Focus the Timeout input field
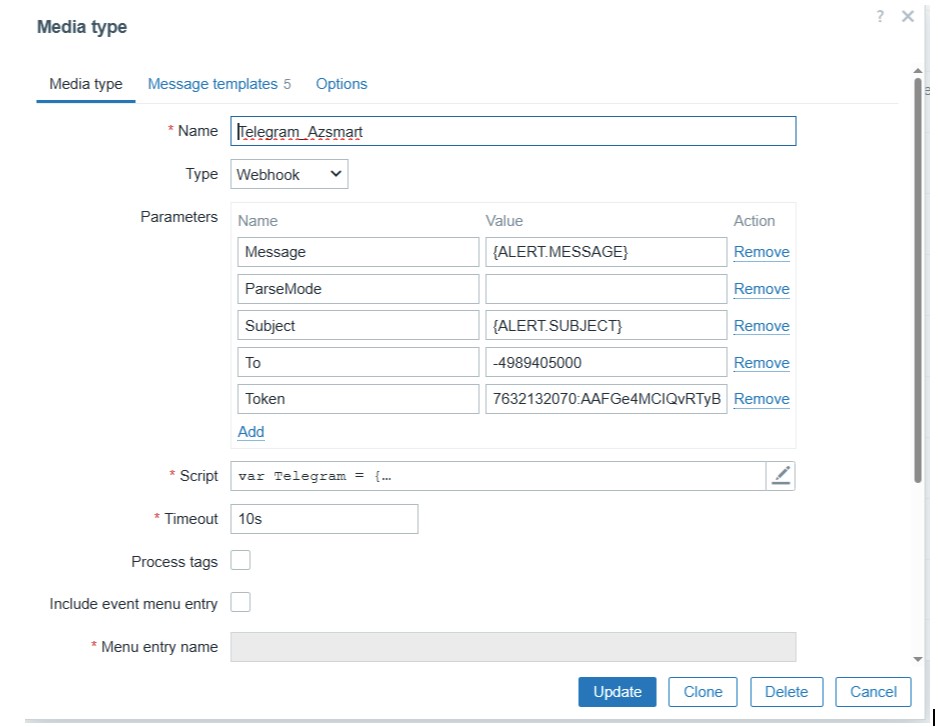 pos(324,519)
